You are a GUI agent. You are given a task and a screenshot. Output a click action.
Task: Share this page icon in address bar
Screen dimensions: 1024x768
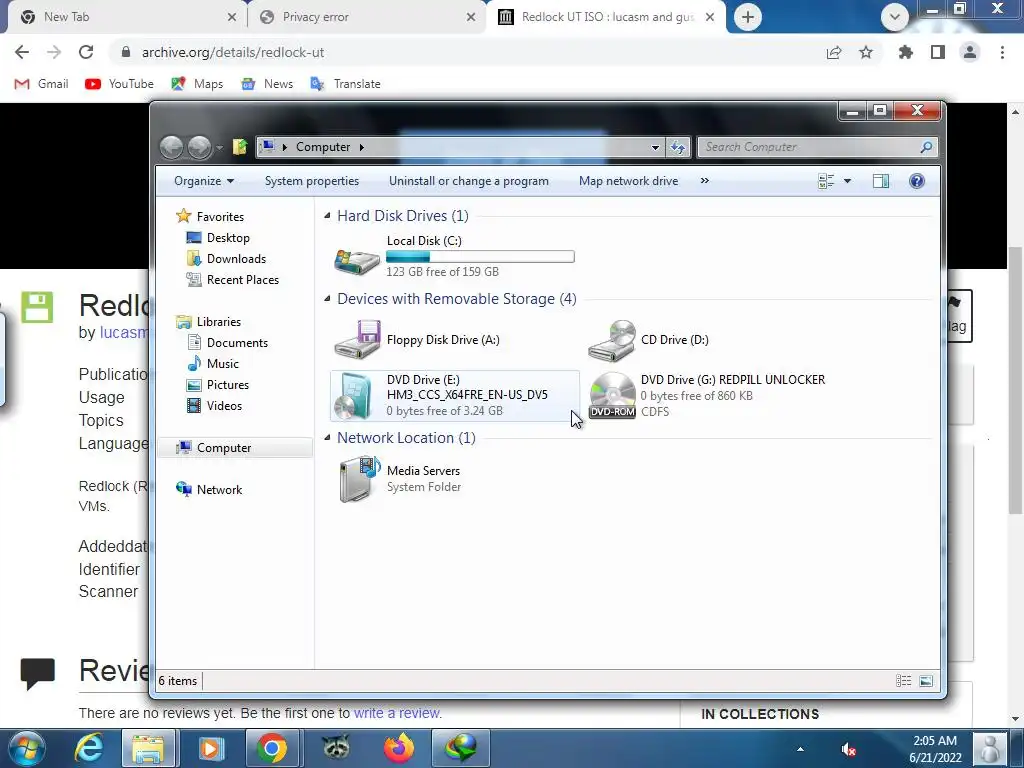[833, 52]
